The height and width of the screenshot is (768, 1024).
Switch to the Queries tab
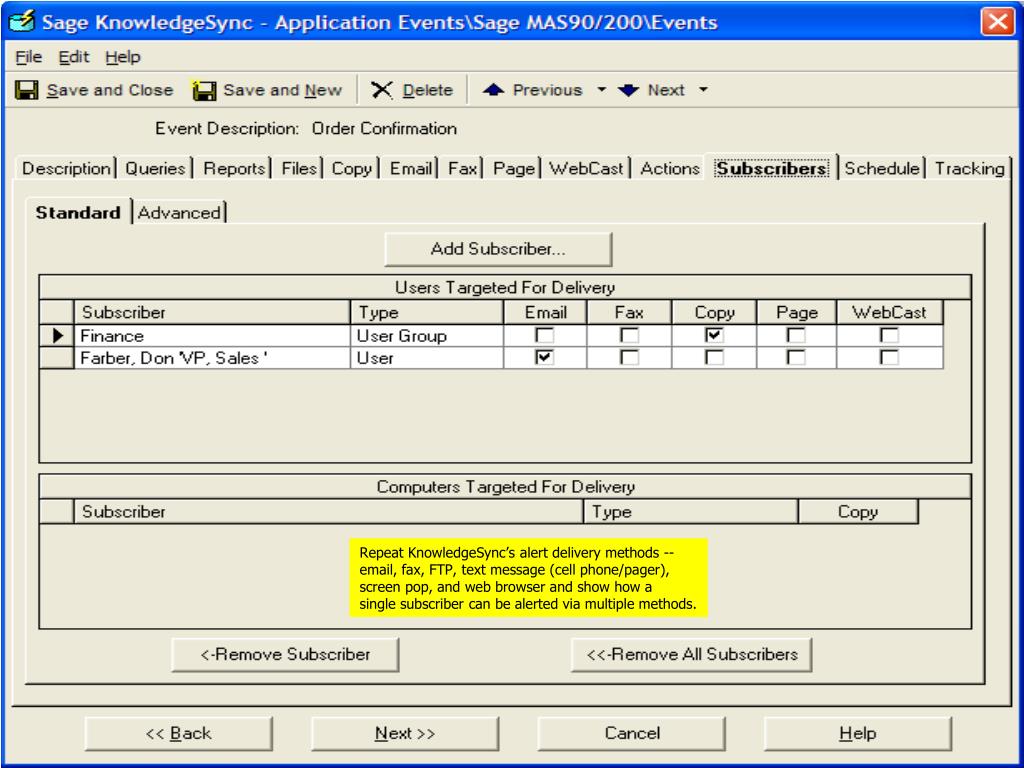click(x=155, y=168)
